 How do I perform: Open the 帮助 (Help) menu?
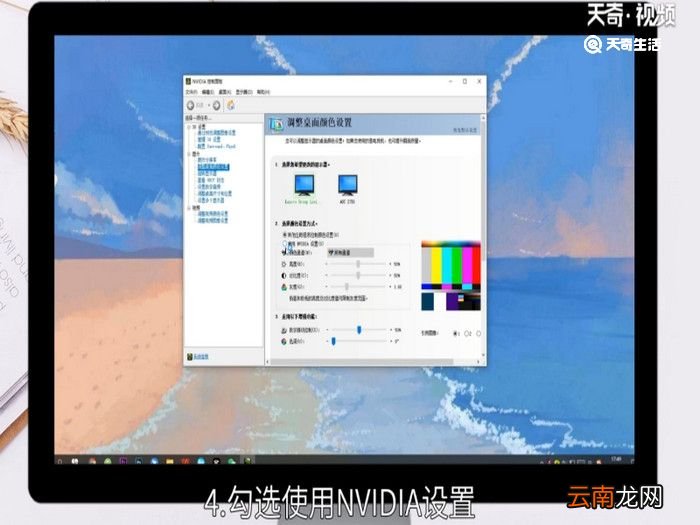263,92
